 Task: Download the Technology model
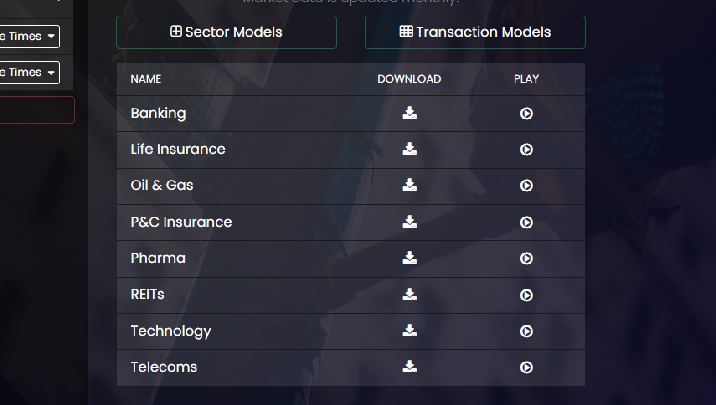click(409, 330)
